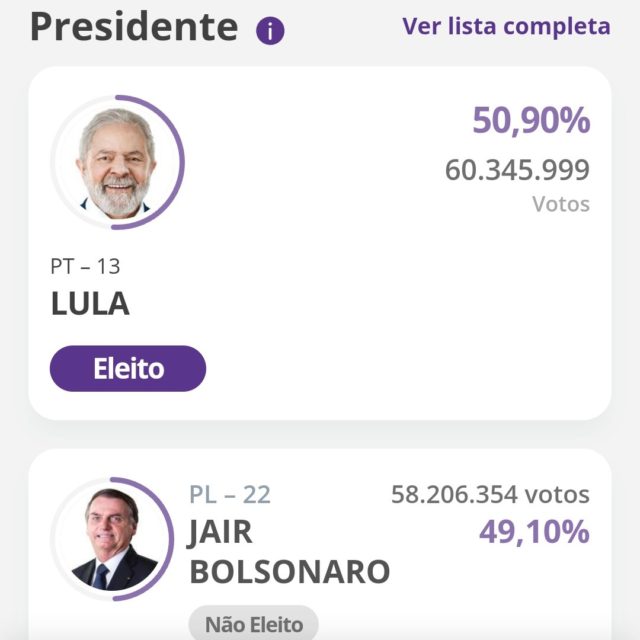
Task: Click the purple info icon beside Presidente
Action: tap(270, 31)
